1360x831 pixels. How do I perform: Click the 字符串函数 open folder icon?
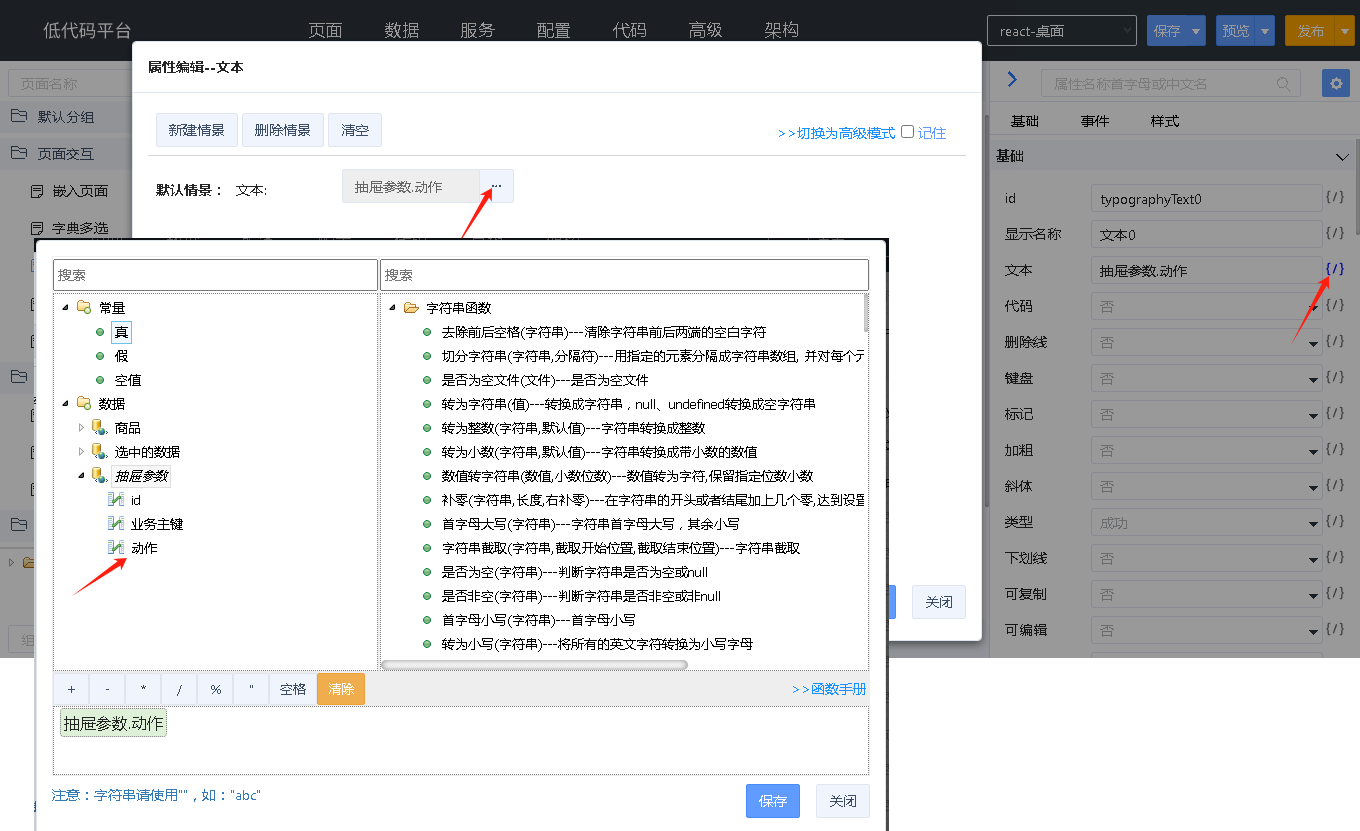[x=411, y=307]
